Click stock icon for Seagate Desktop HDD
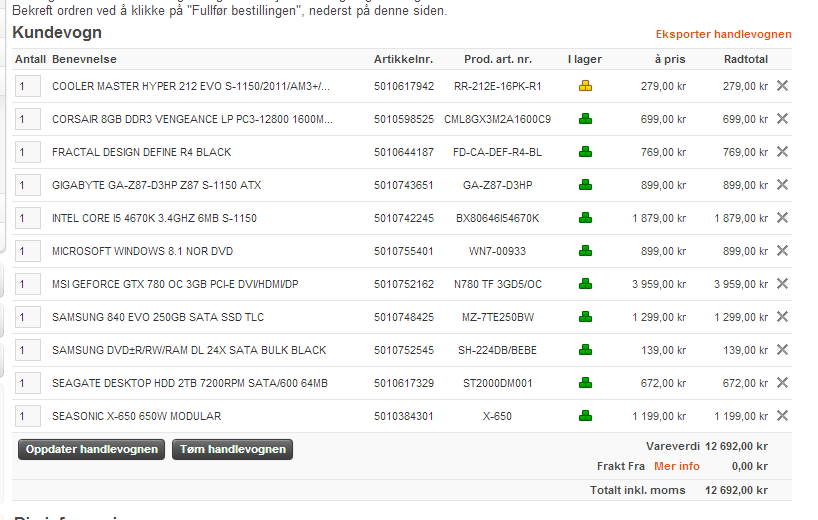818x520 pixels. coord(585,383)
